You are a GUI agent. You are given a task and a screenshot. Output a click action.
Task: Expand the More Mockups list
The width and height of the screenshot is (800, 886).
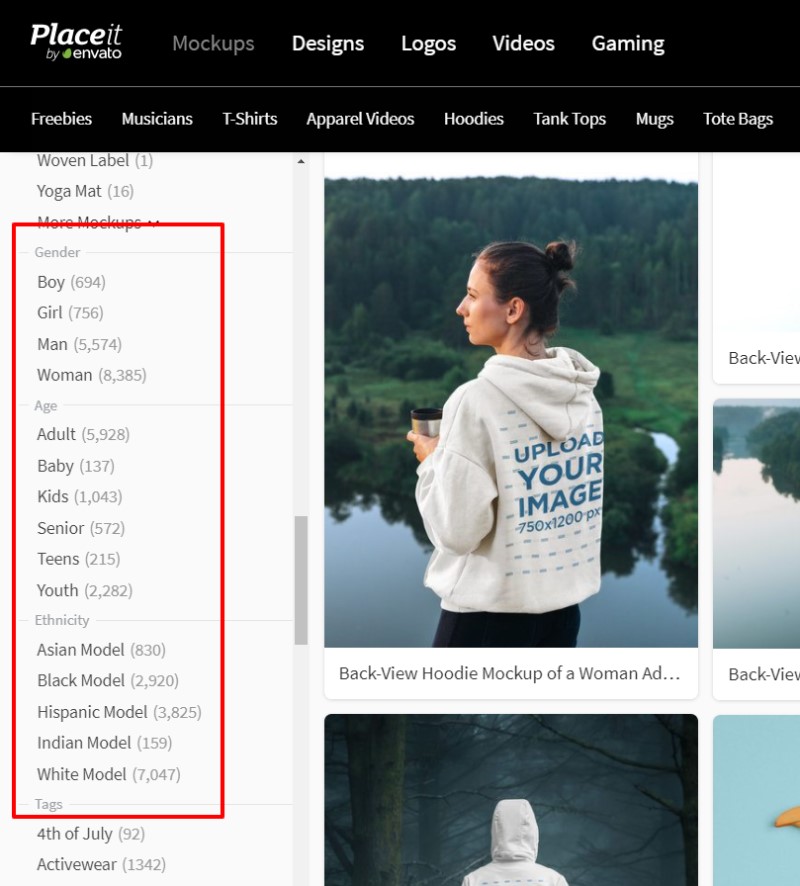pos(98,222)
